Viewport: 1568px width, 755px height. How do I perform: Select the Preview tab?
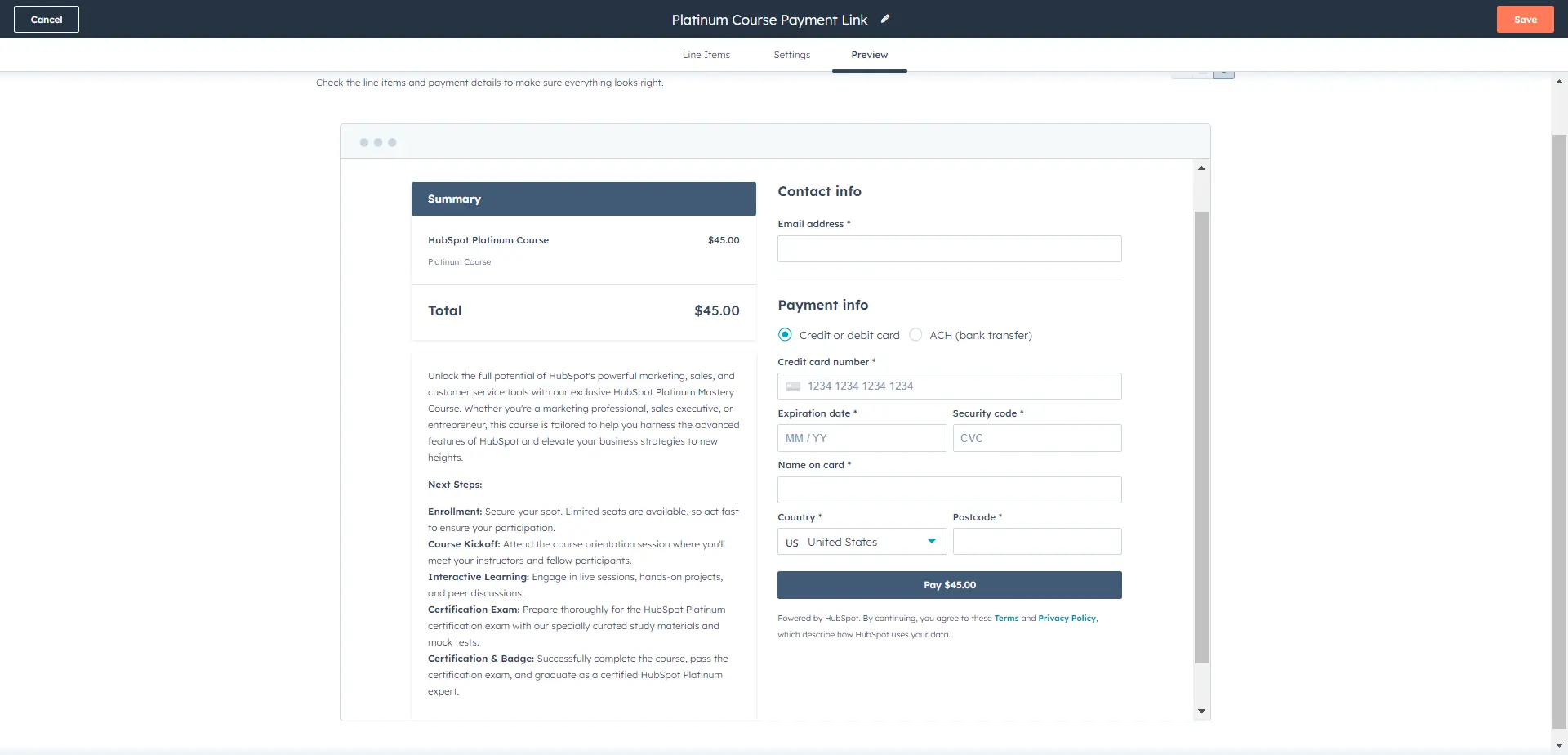869,55
